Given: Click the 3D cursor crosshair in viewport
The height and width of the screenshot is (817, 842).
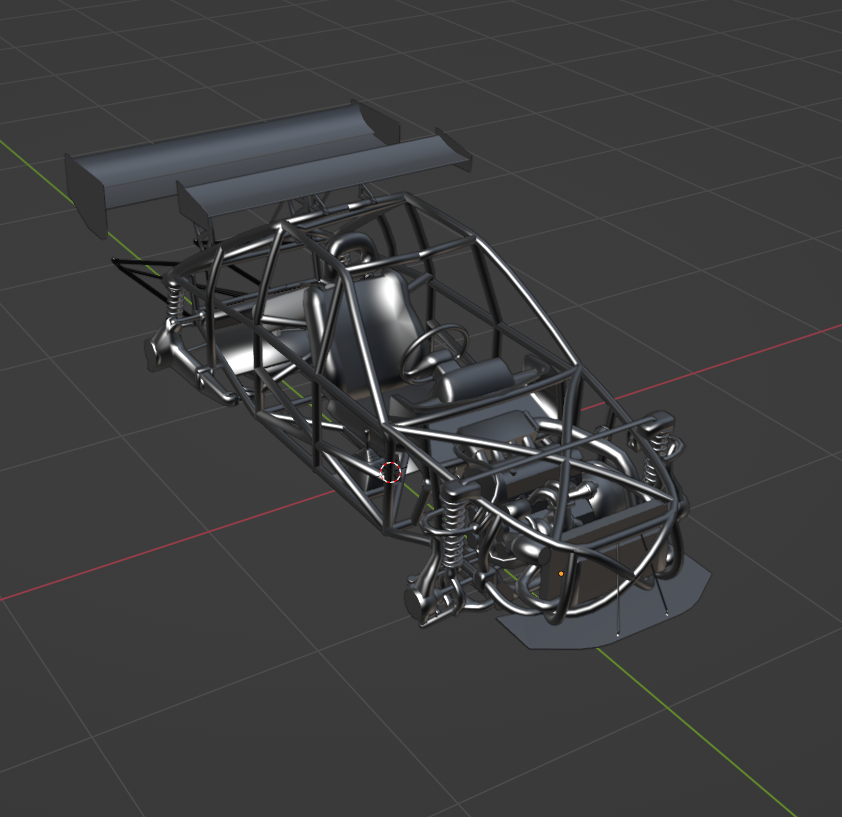Looking at the screenshot, I should point(390,472).
